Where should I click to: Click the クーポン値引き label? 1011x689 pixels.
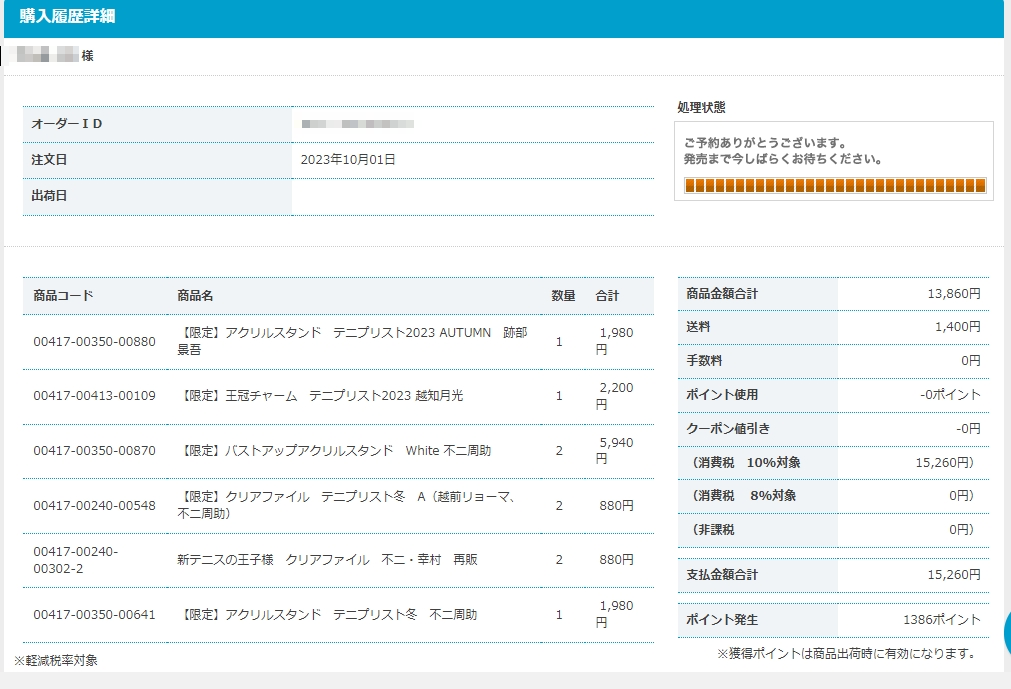coord(728,429)
